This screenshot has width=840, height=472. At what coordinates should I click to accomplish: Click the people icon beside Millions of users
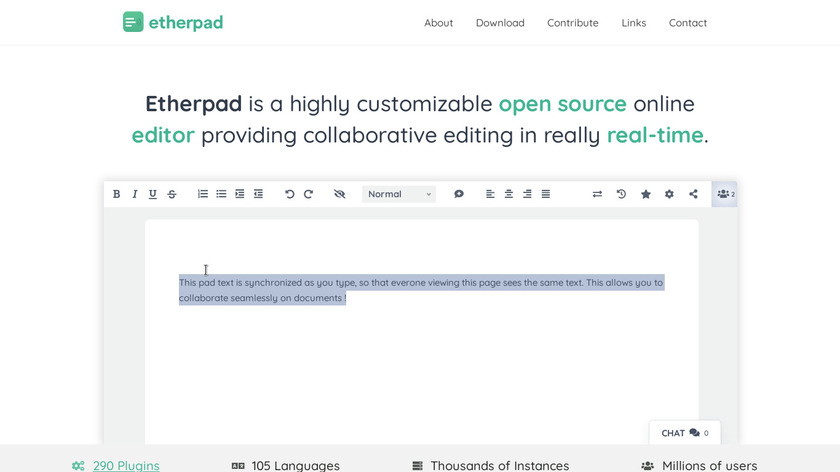click(648, 466)
